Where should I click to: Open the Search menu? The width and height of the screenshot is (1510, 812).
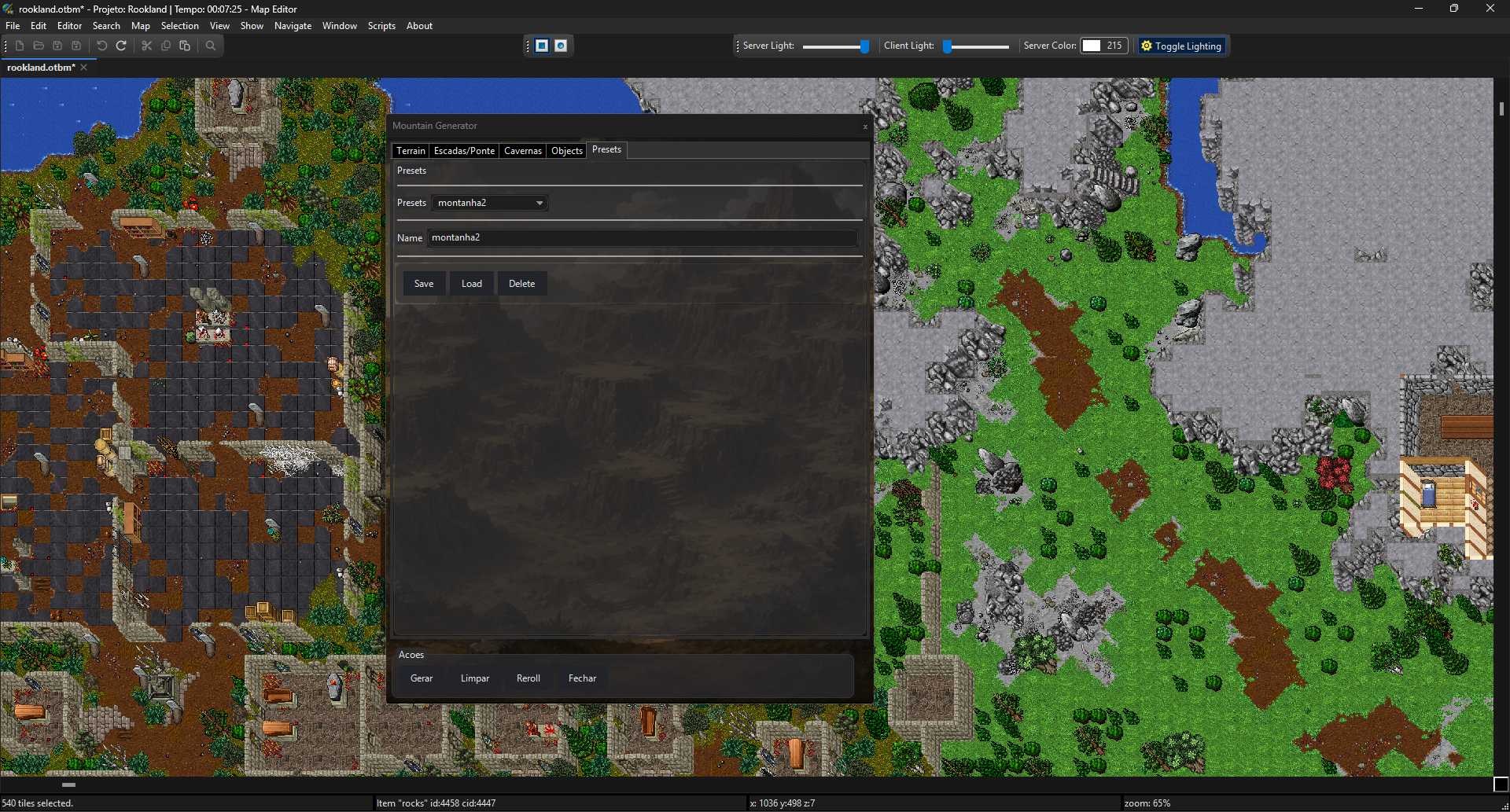click(x=106, y=26)
